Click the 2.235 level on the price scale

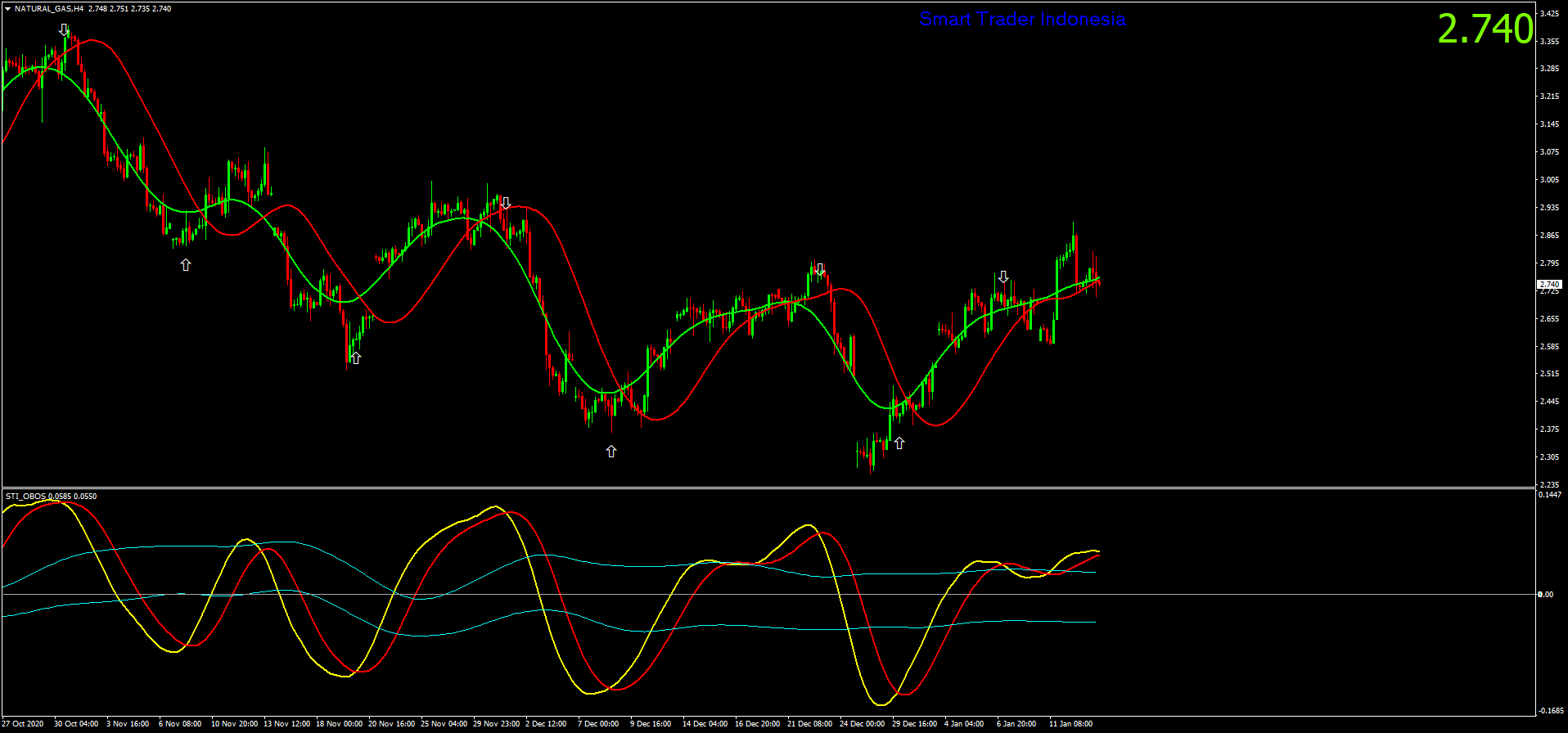pyautogui.click(x=1548, y=484)
